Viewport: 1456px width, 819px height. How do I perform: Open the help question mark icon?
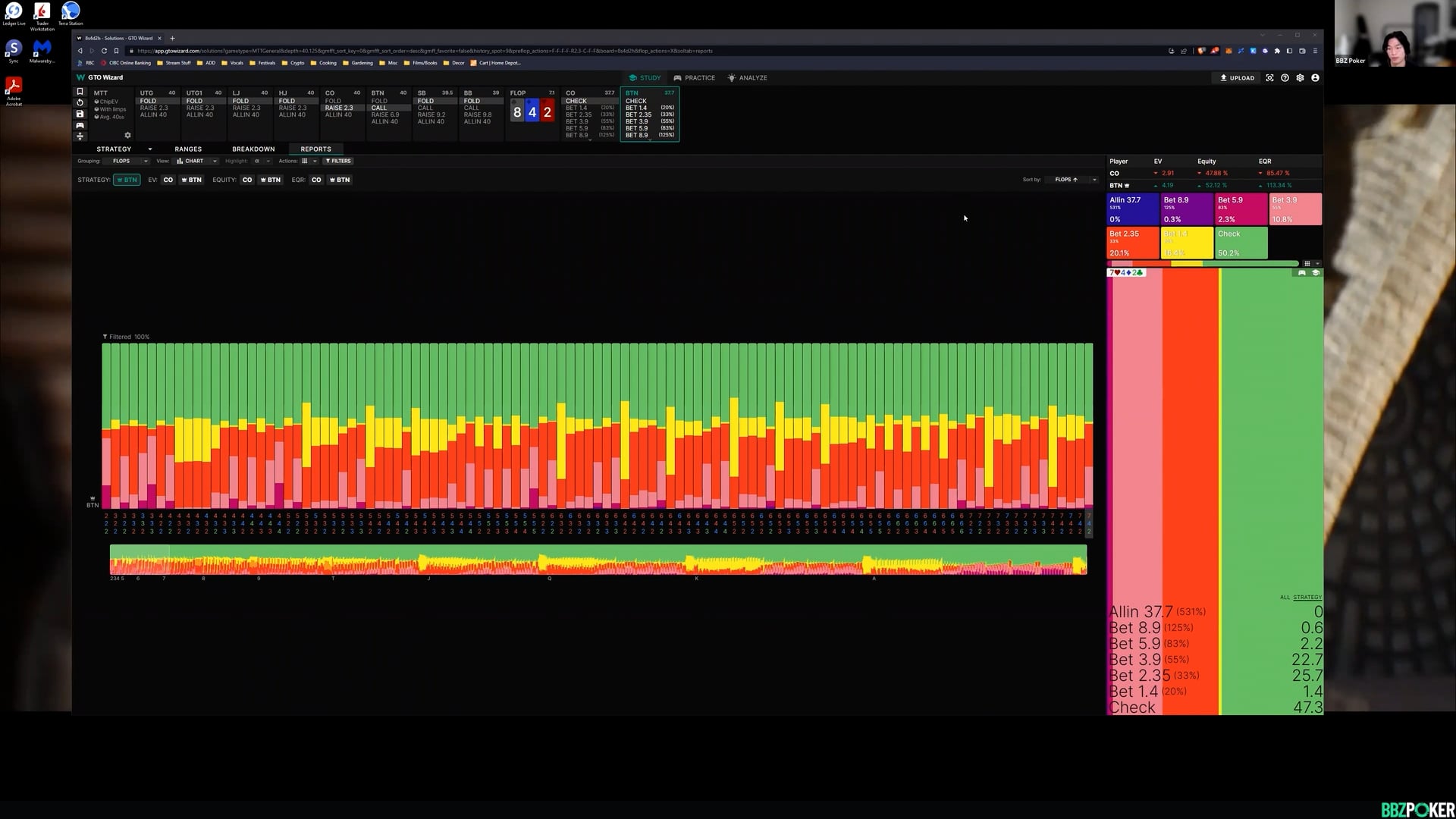[x=1285, y=78]
